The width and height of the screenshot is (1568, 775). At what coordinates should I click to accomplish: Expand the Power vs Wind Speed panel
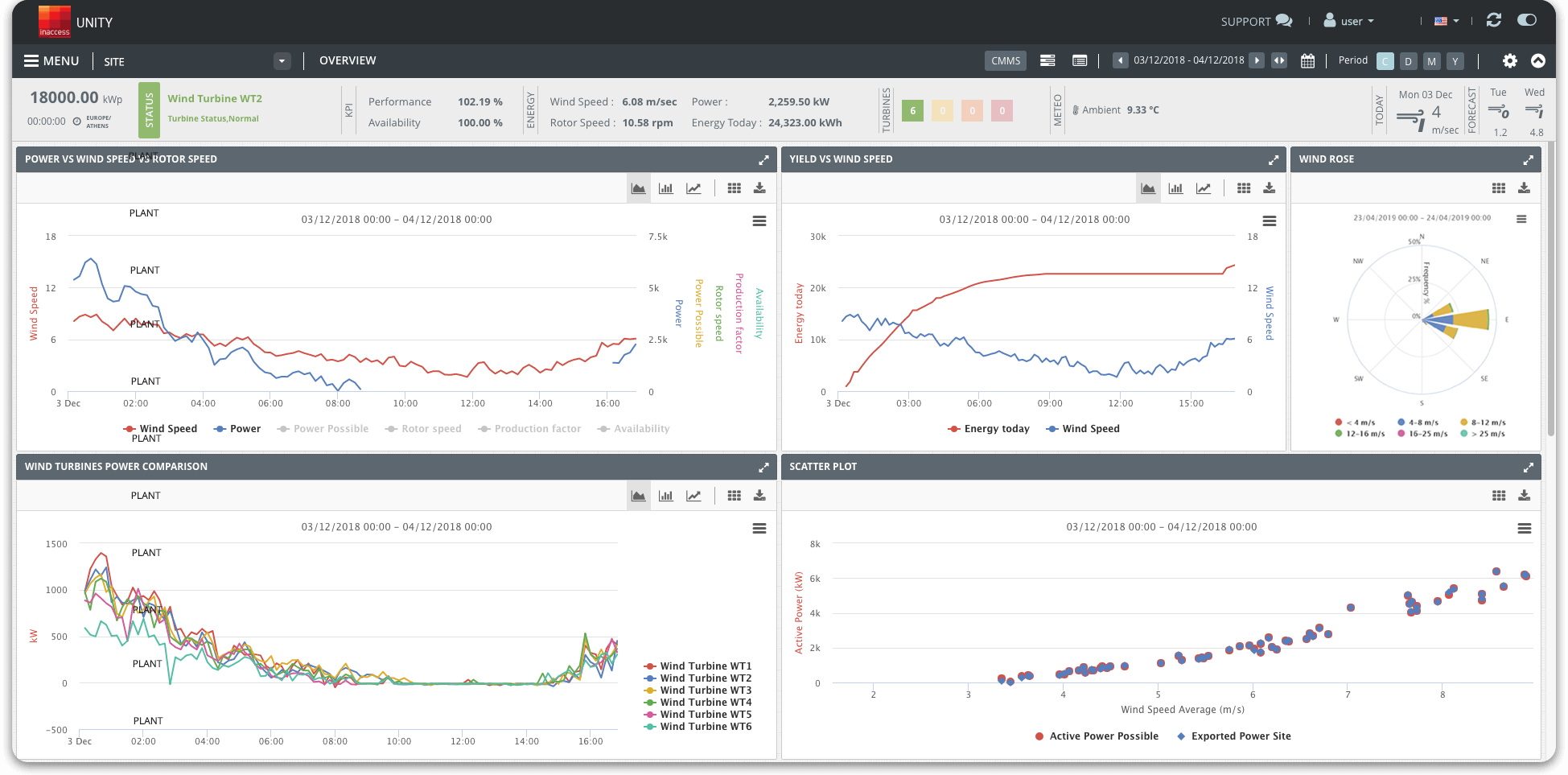[763, 160]
